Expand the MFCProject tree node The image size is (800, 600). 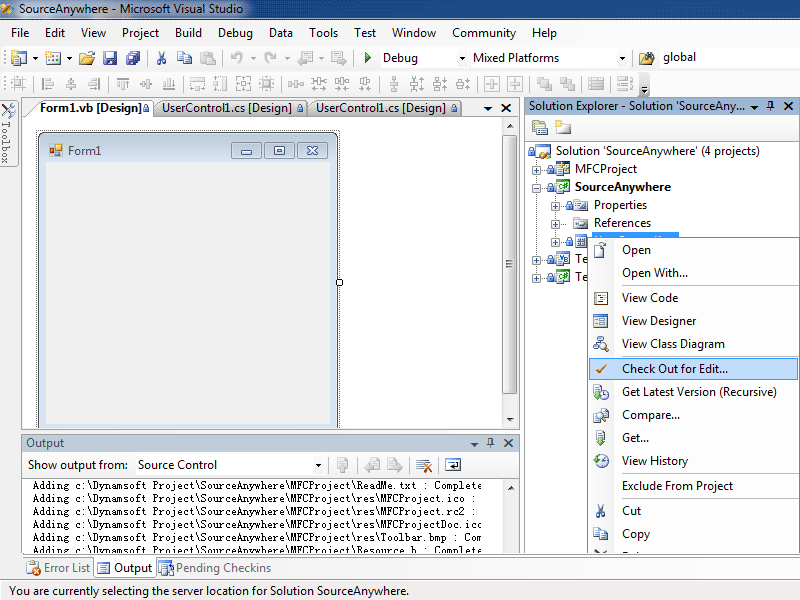point(537,170)
